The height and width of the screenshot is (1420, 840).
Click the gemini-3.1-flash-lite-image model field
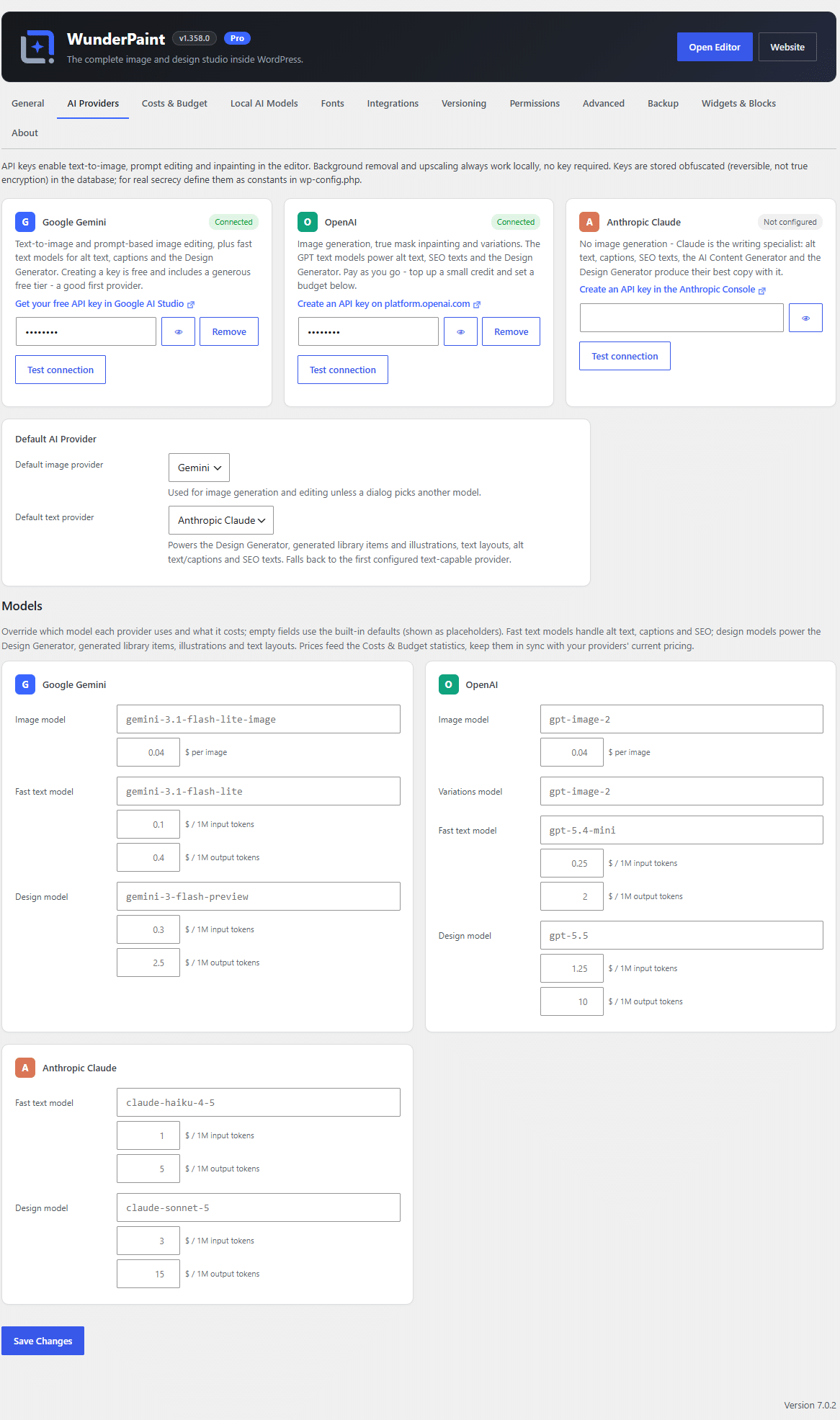pyautogui.click(x=259, y=719)
